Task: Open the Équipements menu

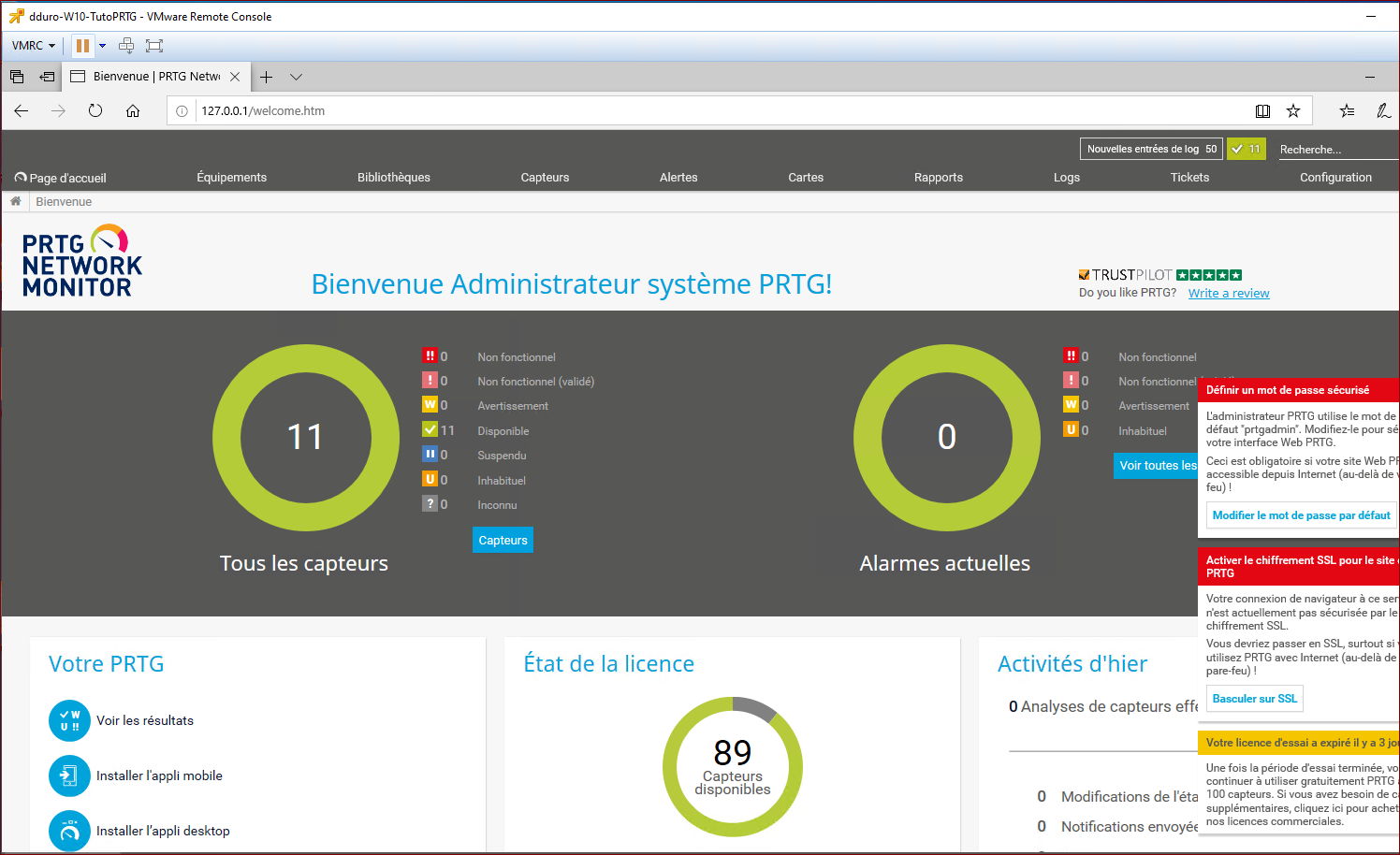Action: [x=232, y=178]
